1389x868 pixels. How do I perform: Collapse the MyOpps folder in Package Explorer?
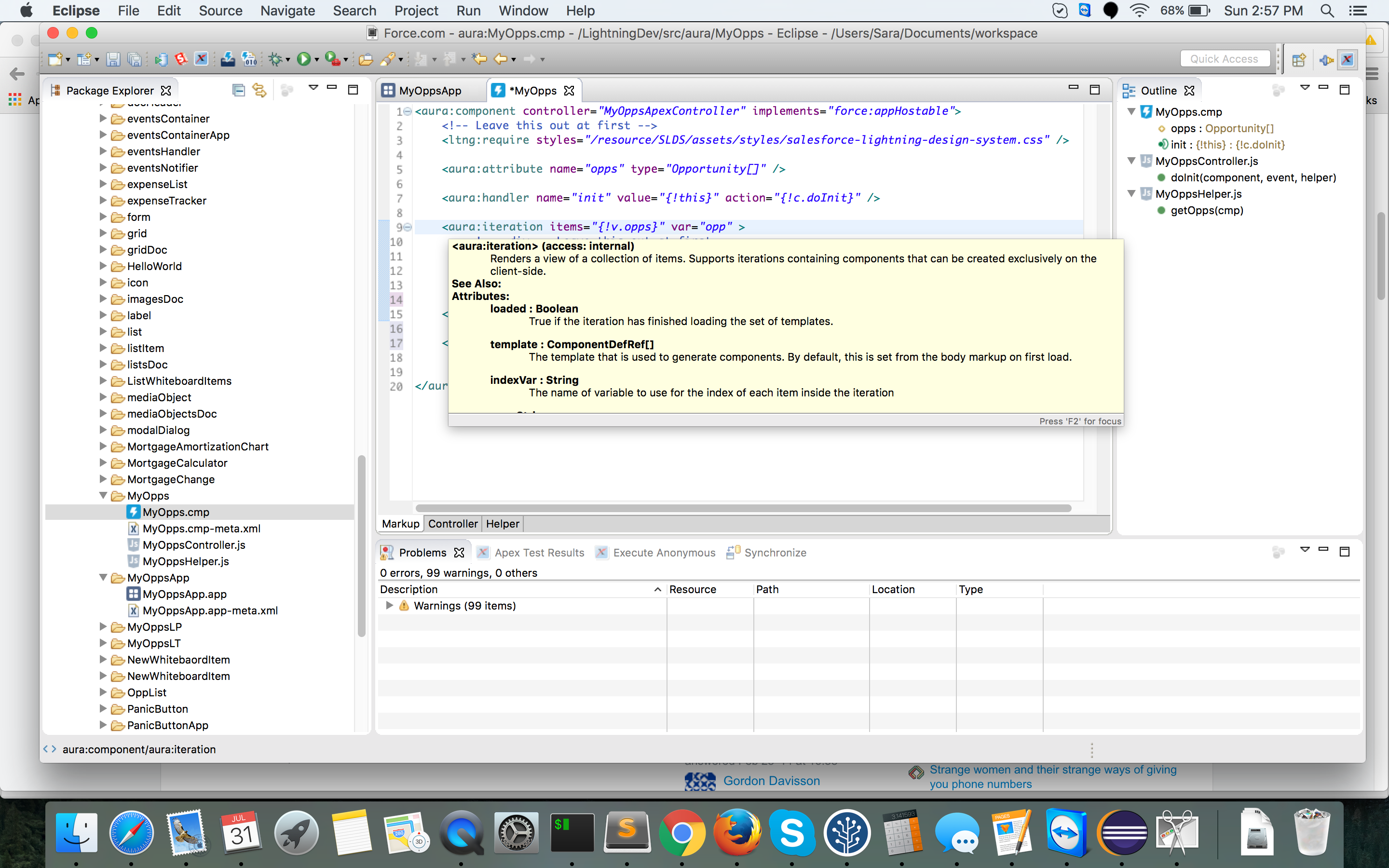coord(103,495)
